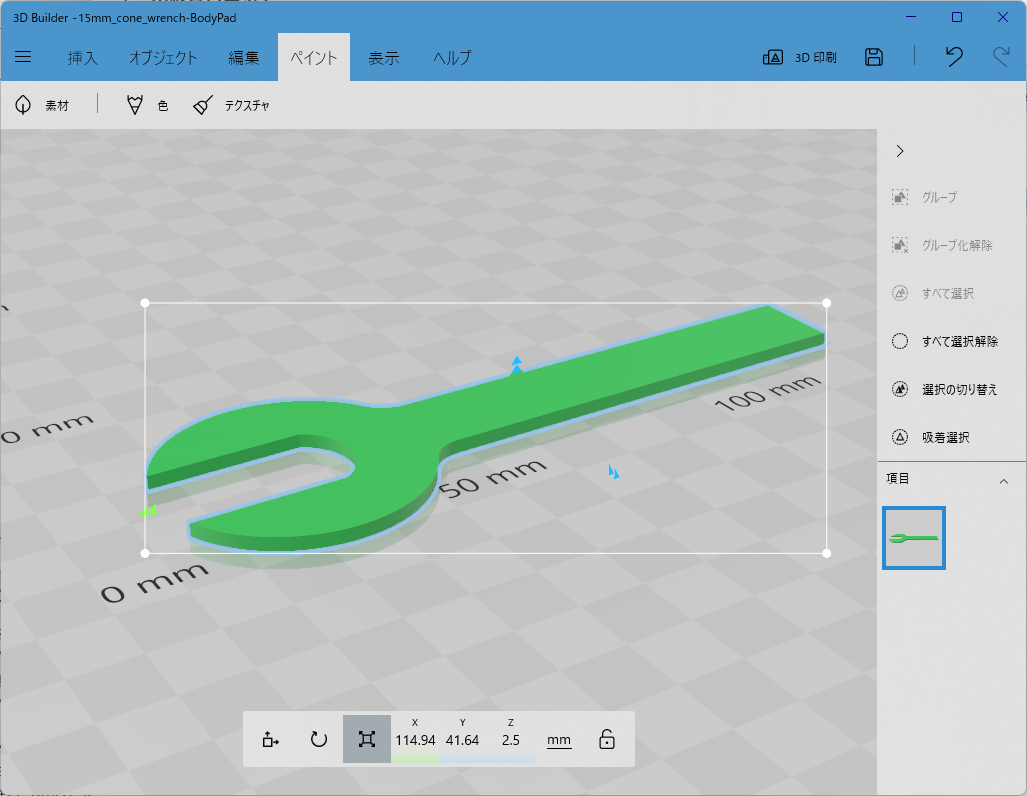Click すべて選択解除 deselect all
Viewport: 1027px width, 796px height.
point(945,341)
